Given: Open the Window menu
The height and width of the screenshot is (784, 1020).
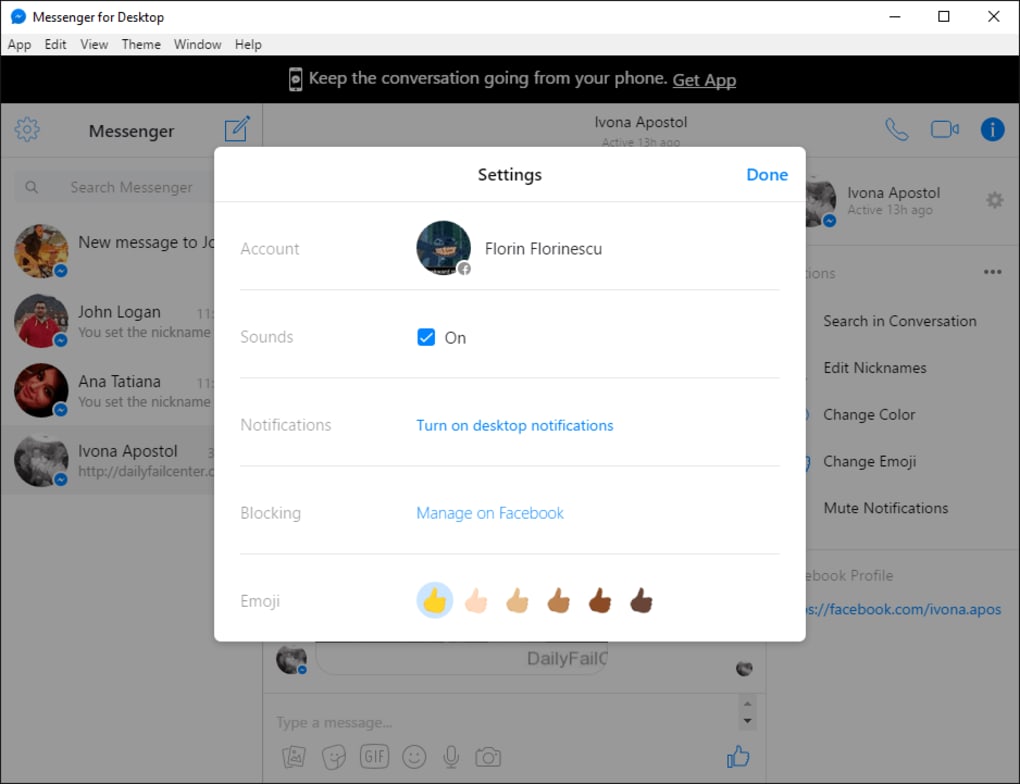Looking at the screenshot, I should pos(197,44).
